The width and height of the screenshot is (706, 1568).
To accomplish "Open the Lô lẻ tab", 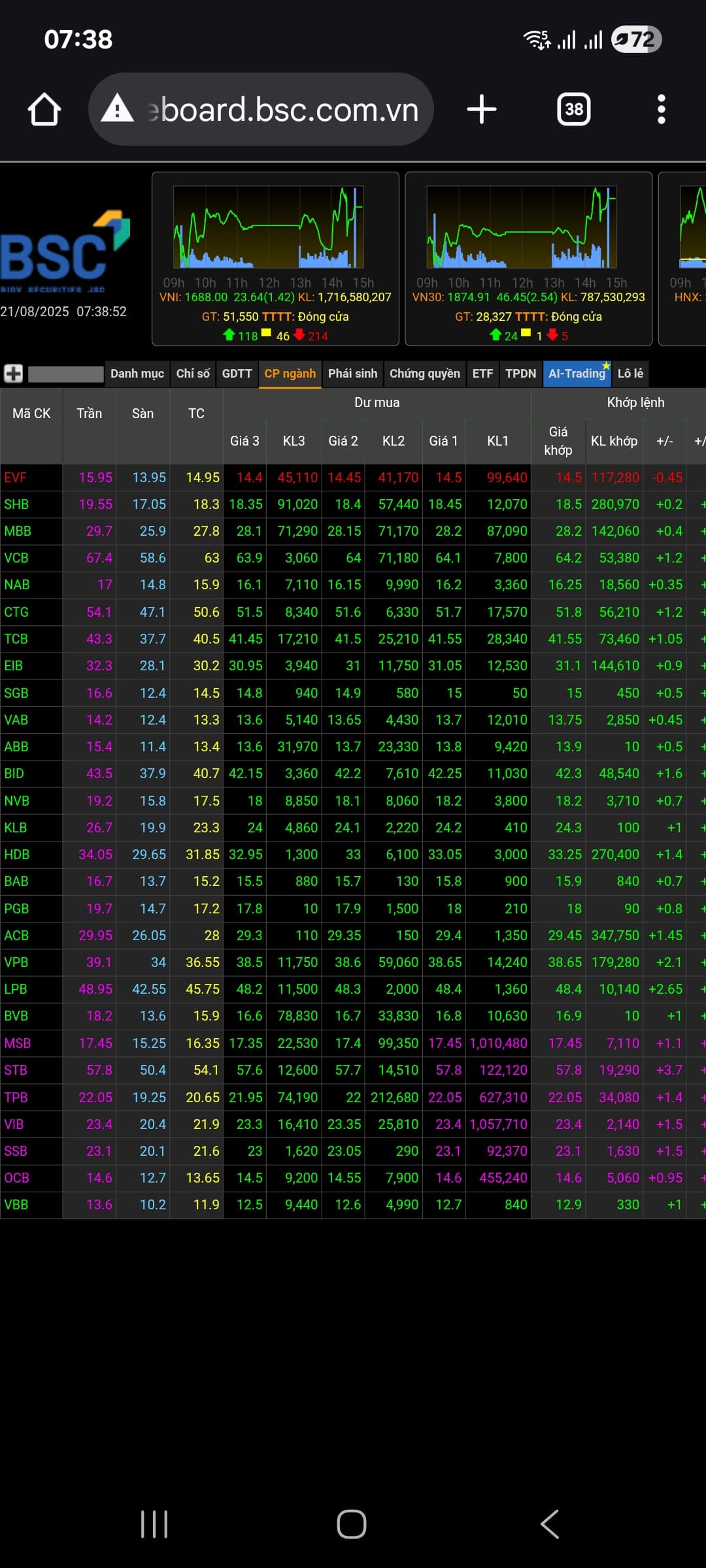I will click(x=630, y=374).
